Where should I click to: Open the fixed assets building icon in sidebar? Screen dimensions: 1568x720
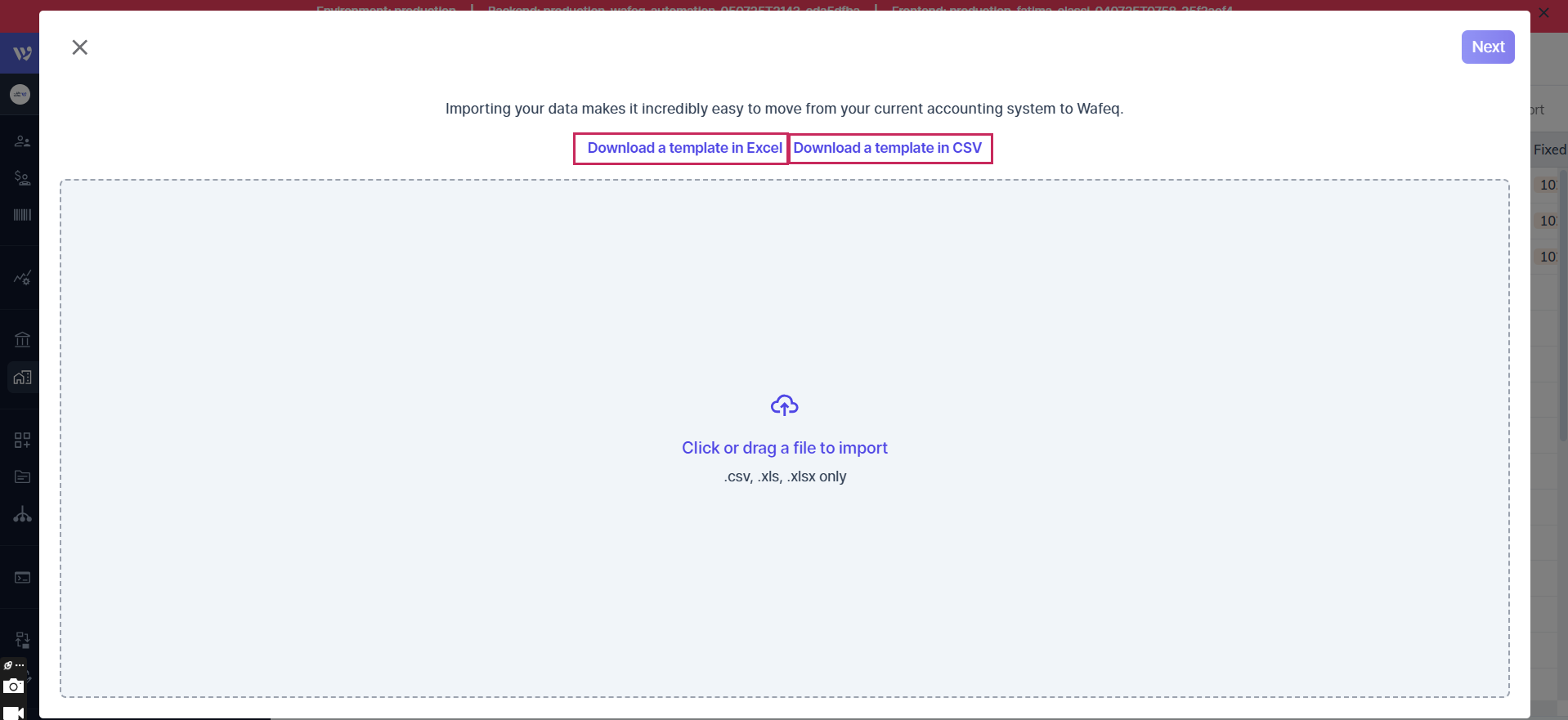coord(22,377)
